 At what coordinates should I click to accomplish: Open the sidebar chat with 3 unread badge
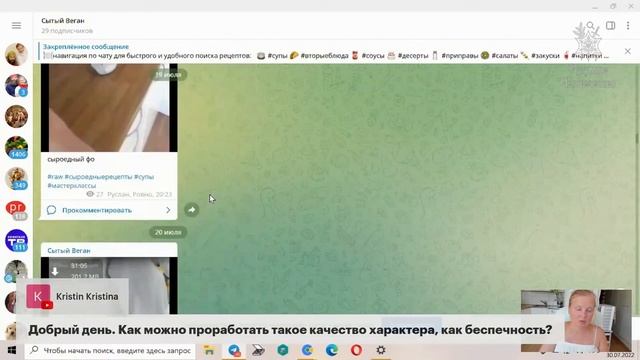pyautogui.click(x=16, y=85)
